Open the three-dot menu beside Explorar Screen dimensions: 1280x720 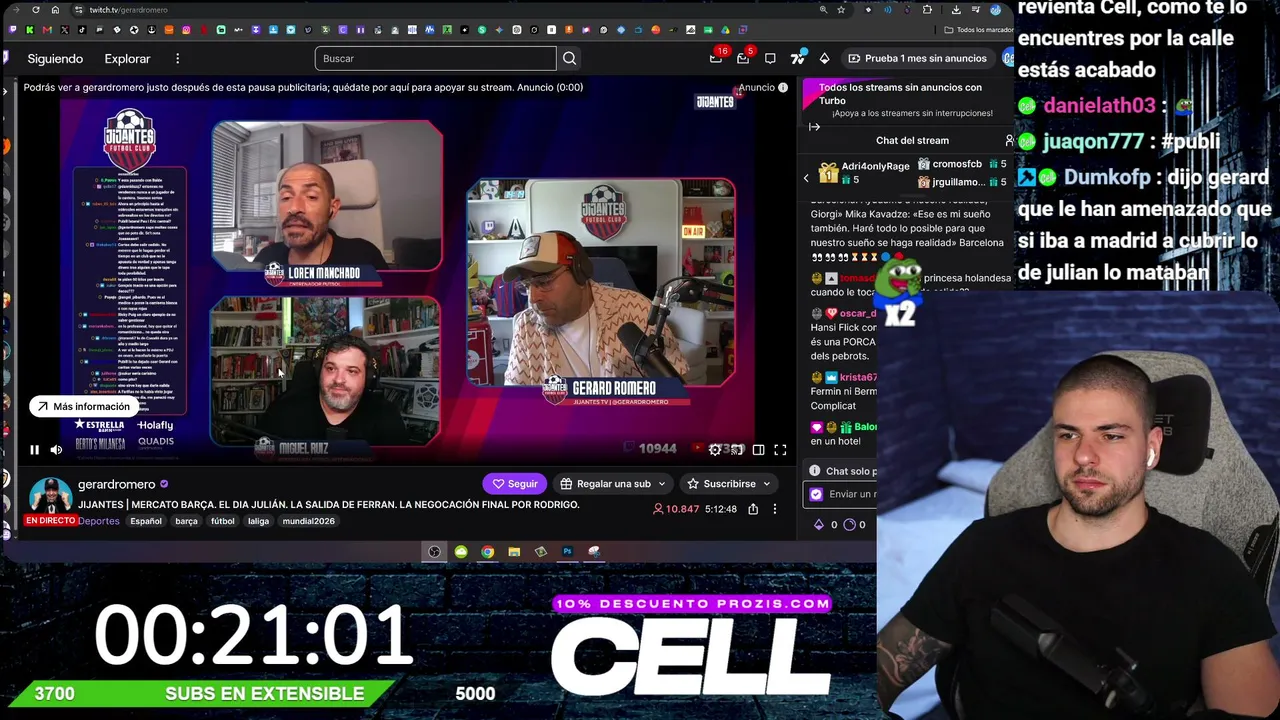pyautogui.click(x=177, y=58)
